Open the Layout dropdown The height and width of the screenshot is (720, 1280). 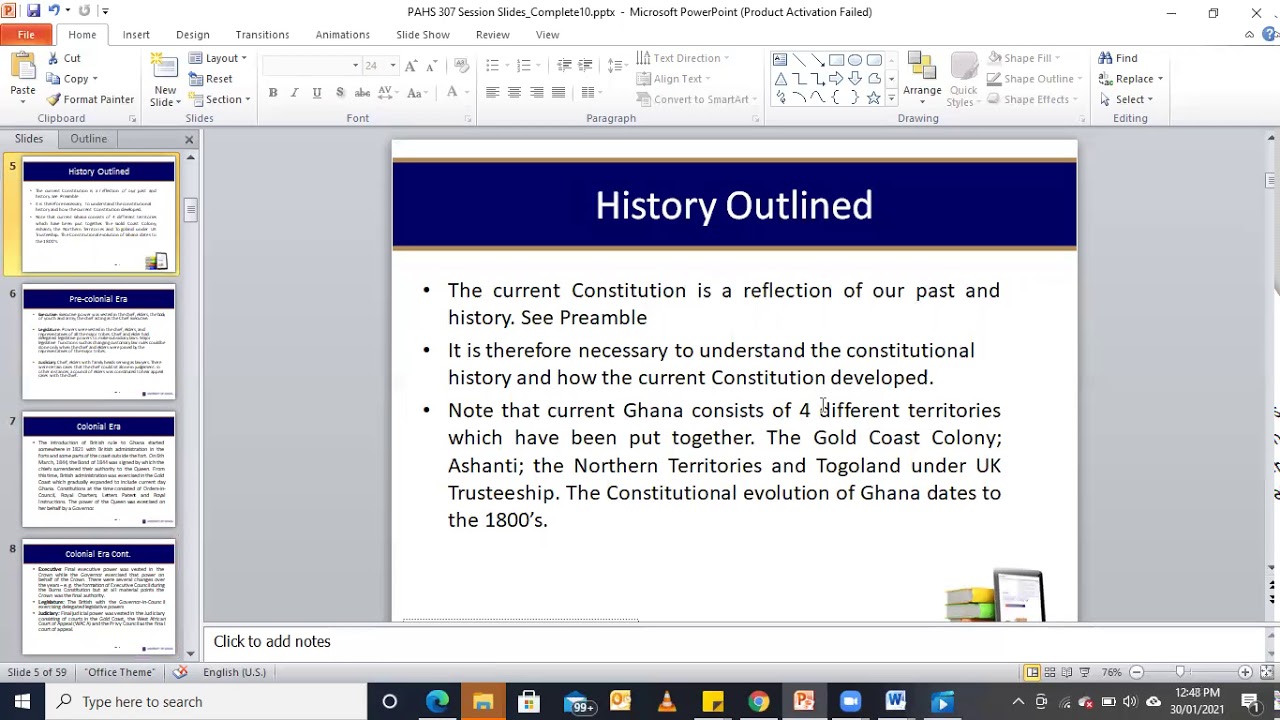(x=217, y=58)
